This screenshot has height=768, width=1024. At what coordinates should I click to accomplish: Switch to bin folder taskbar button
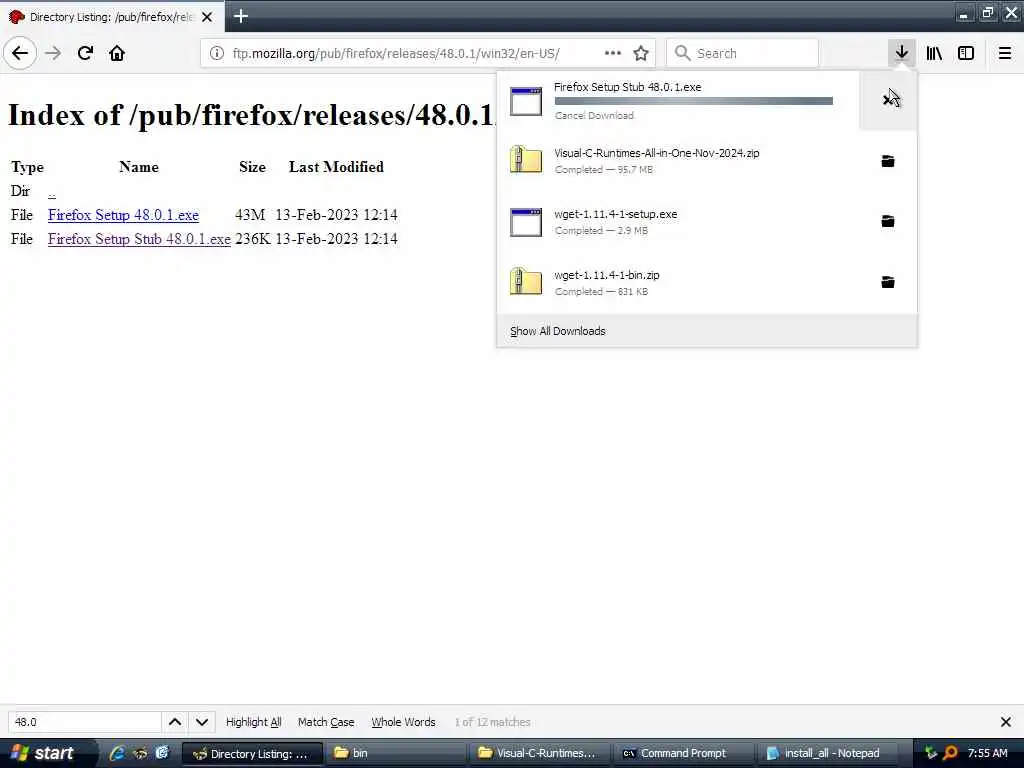[x=397, y=753]
